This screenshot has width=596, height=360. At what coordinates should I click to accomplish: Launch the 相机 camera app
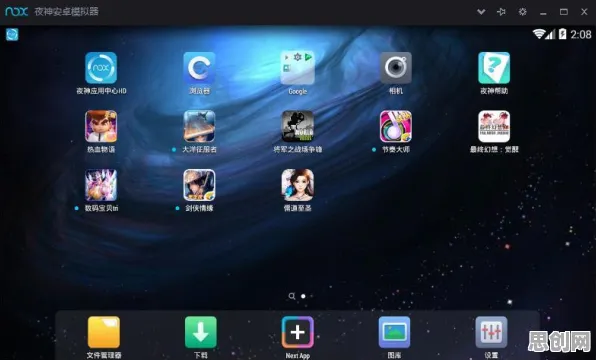click(396, 68)
